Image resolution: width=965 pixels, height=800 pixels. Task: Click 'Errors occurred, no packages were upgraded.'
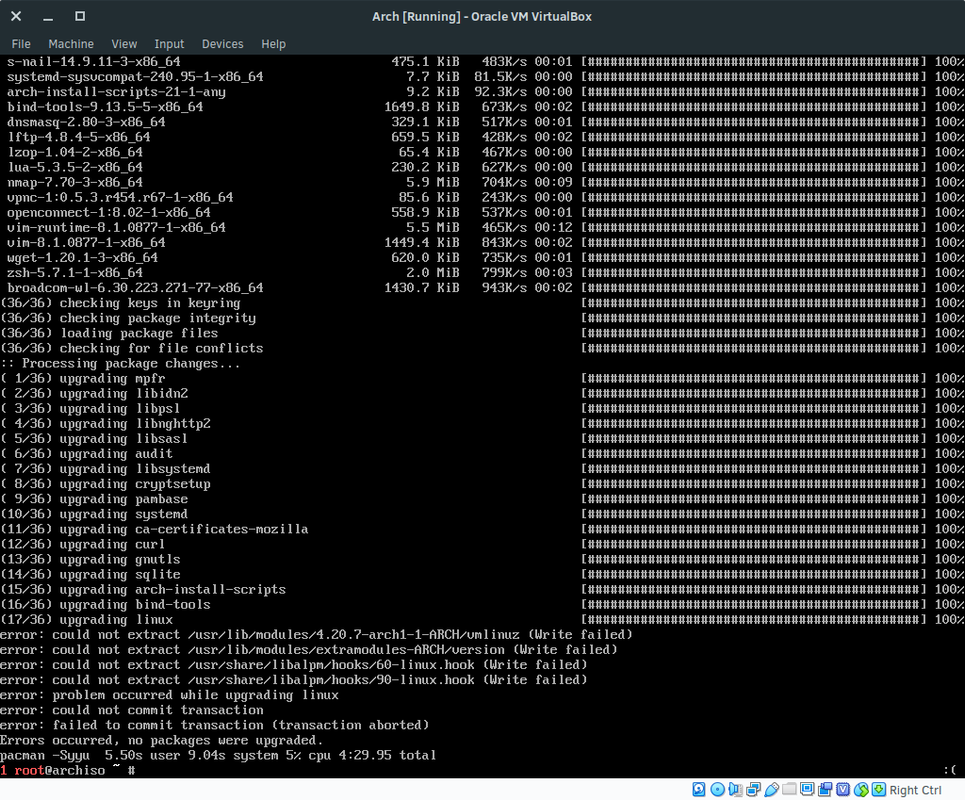(x=162, y=740)
